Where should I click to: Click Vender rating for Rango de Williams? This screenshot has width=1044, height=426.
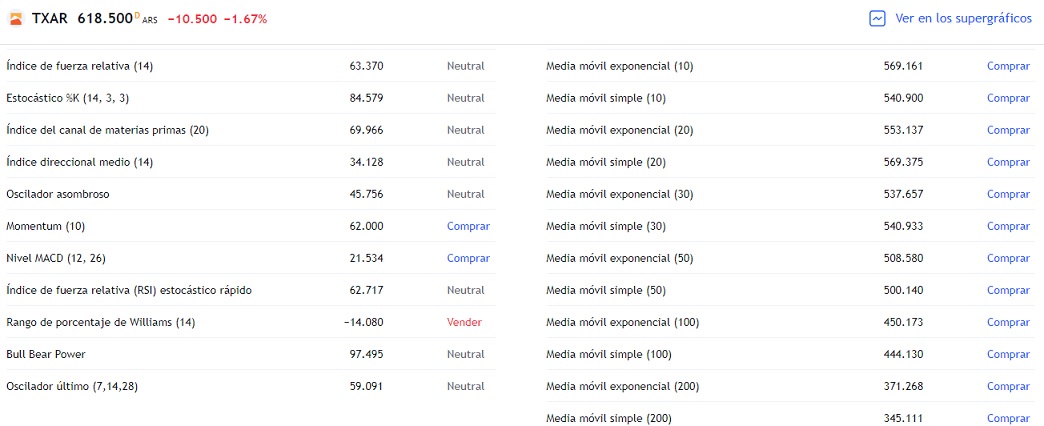[464, 322]
